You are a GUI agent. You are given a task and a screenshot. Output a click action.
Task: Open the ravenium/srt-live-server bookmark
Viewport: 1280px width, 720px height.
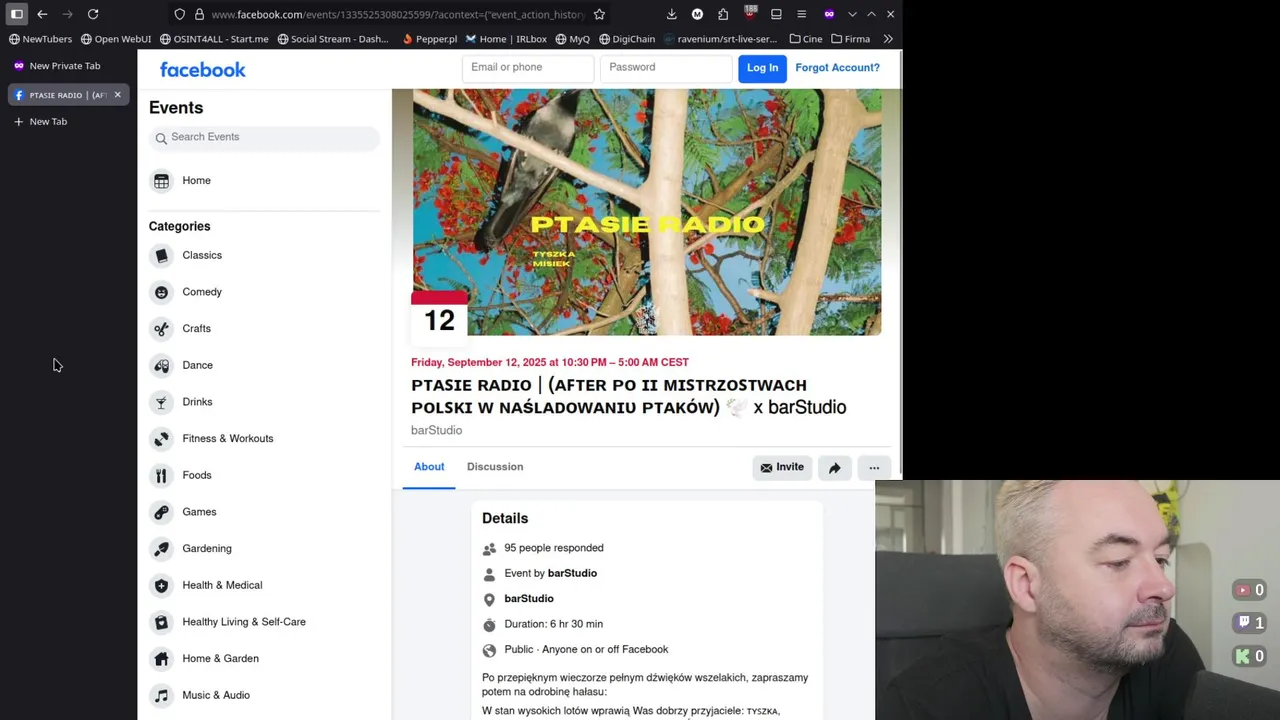[x=720, y=39]
